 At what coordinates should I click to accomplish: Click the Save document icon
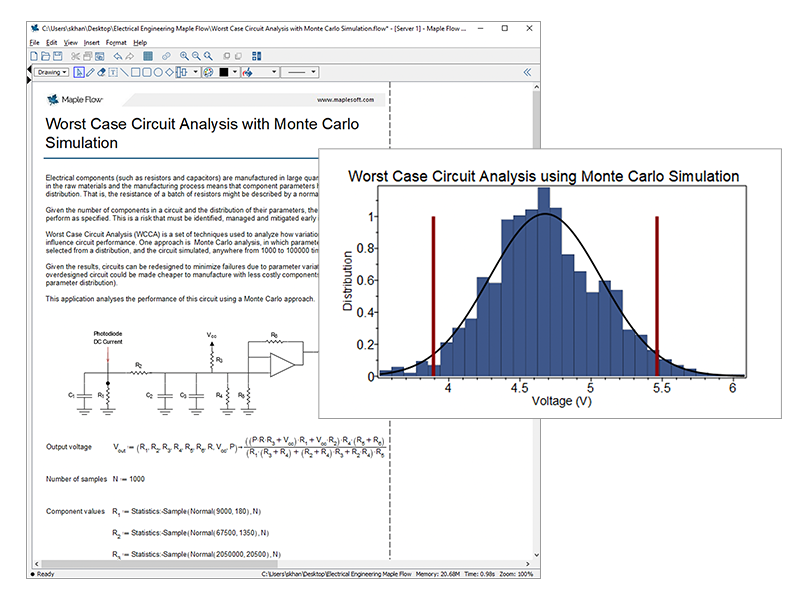(x=57, y=56)
